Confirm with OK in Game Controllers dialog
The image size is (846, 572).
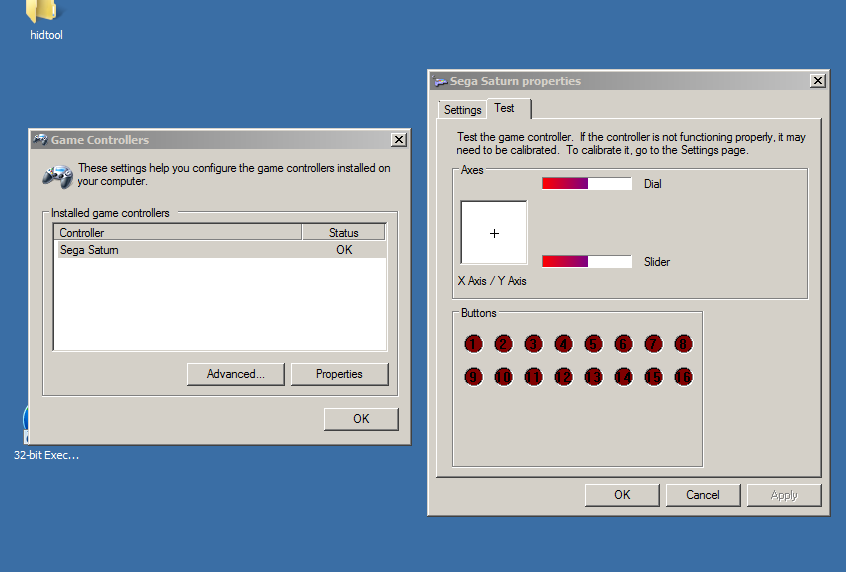coord(361,419)
